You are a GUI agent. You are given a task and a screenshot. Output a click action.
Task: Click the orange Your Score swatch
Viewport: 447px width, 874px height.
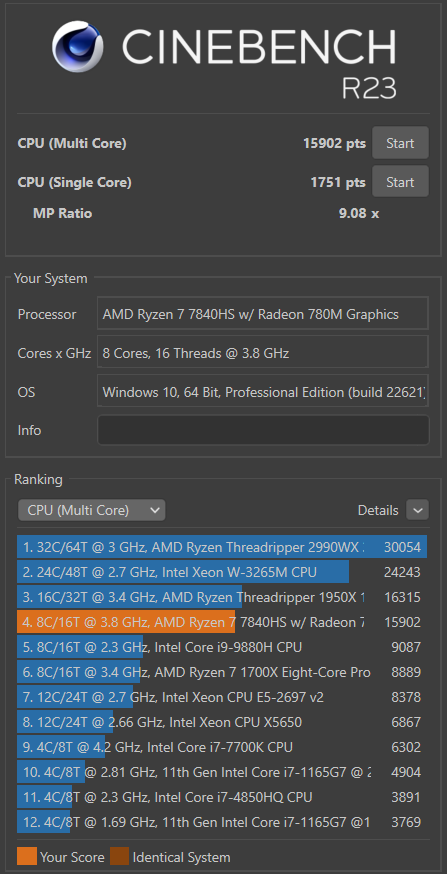click(27, 857)
